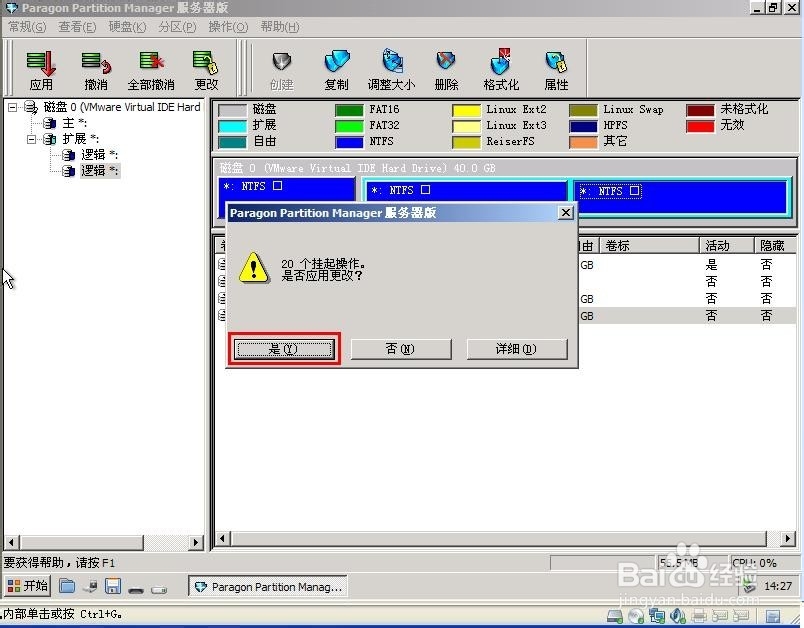The width and height of the screenshot is (804, 628).
Task: Click the 删除 (Delete) partition icon
Action: pos(446,70)
